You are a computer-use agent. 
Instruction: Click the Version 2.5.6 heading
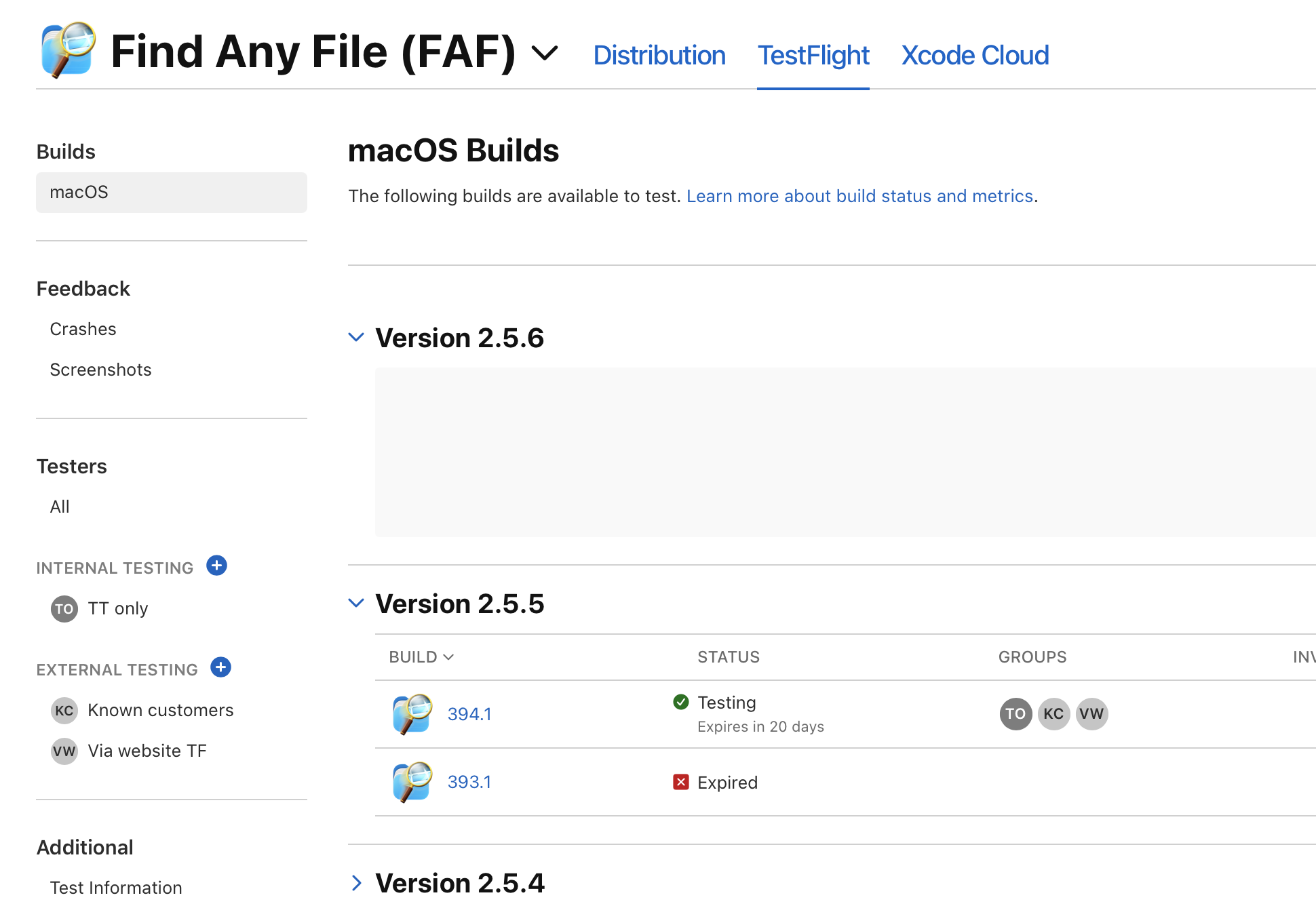click(x=460, y=338)
